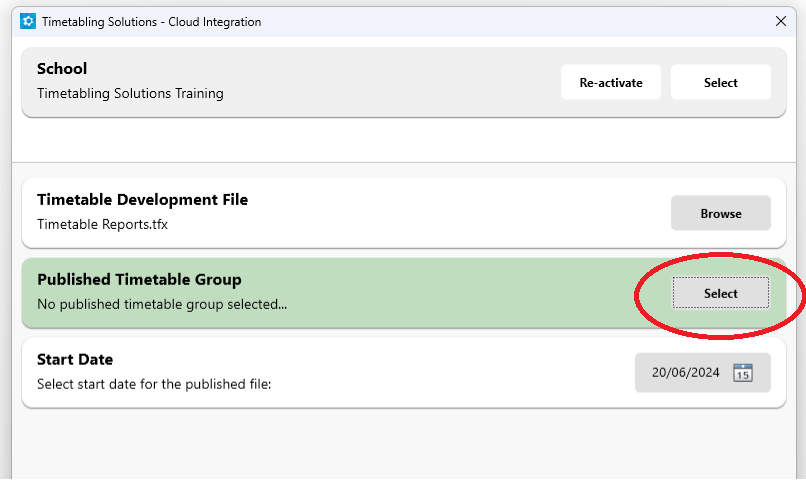Click the 'Start Date' heading
Screen dimensions: 806x482
tap(75, 359)
